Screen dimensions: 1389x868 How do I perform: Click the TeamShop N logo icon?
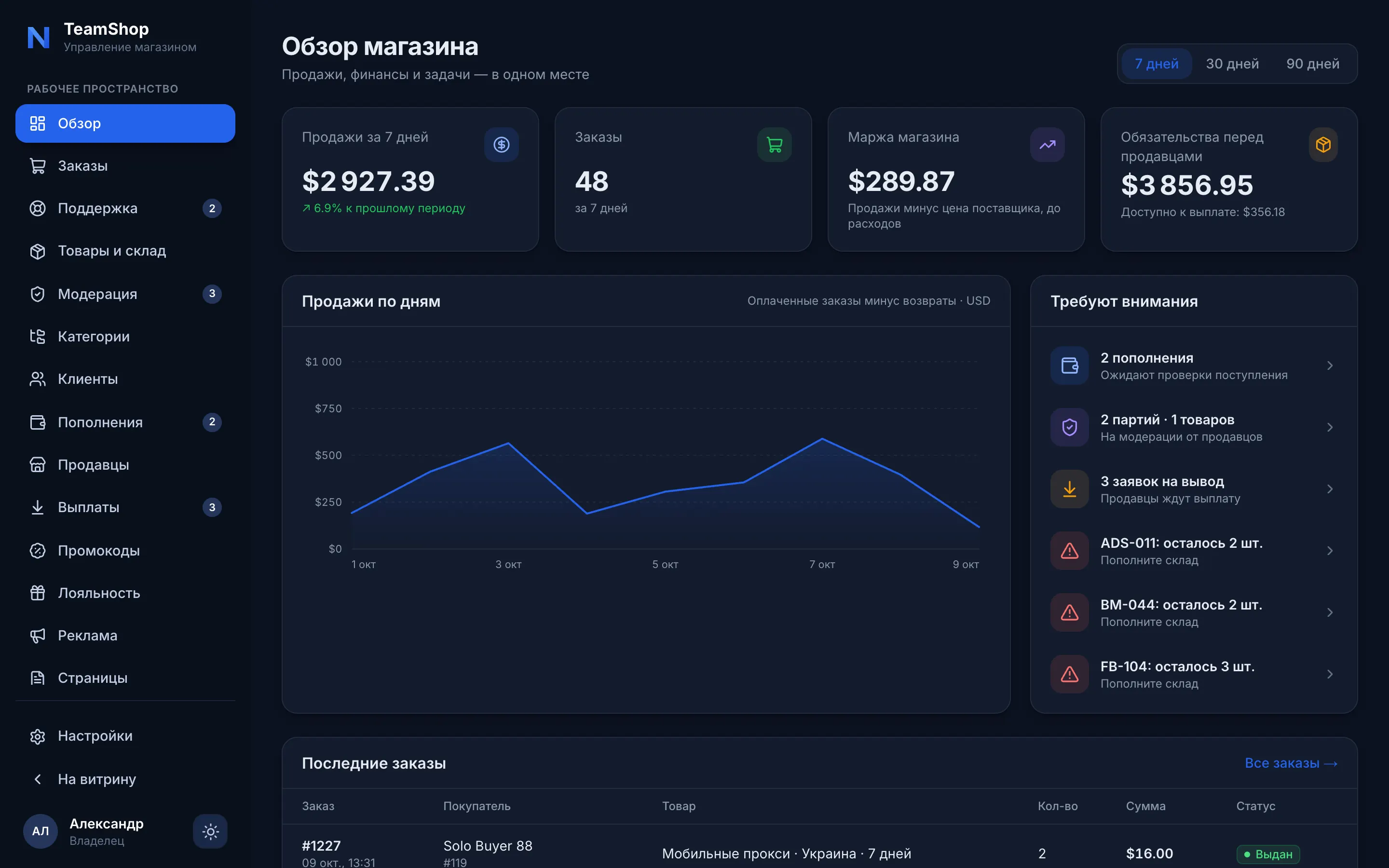click(x=39, y=37)
